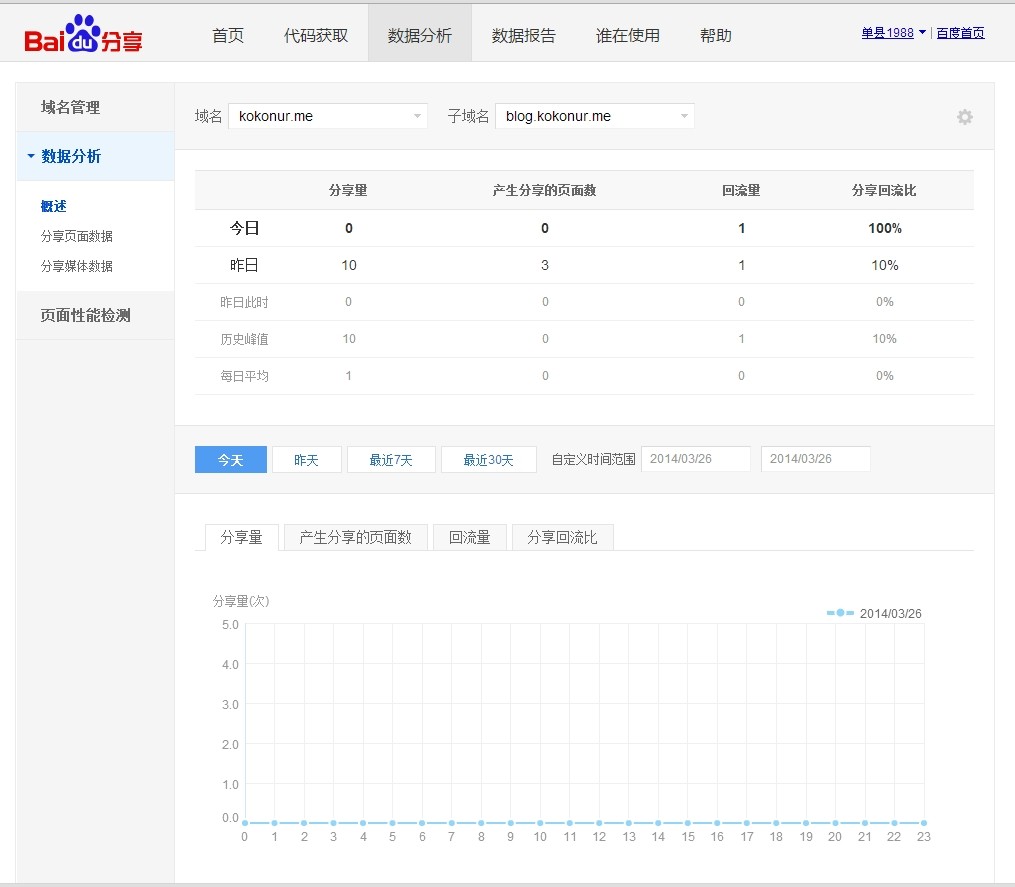1015x887 pixels.
Task: Collapse the 数据分析 sidebar section
Action: pos(95,156)
